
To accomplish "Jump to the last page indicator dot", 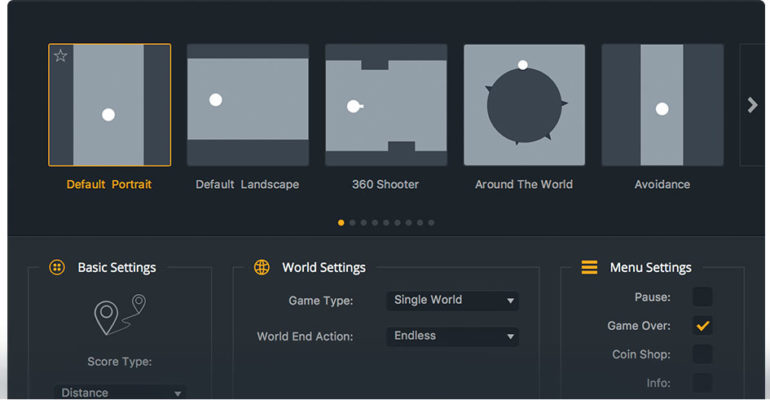I will [431, 223].
